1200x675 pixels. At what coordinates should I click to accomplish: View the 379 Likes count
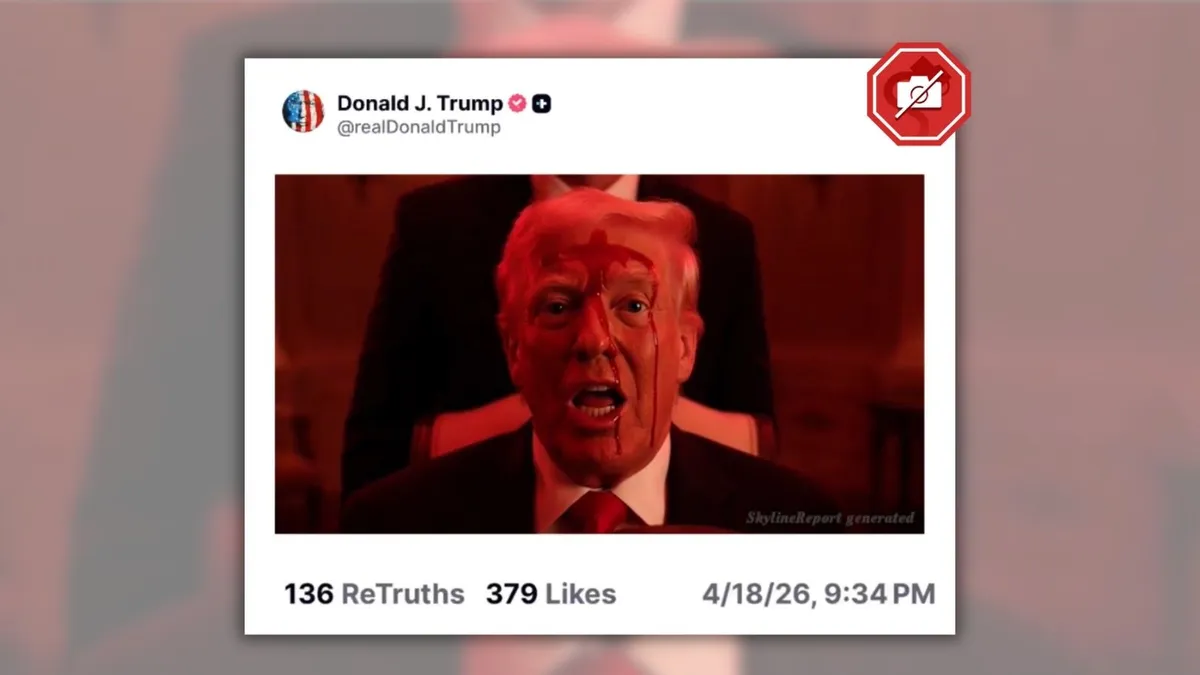pyautogui.click(x=551, y=594)
